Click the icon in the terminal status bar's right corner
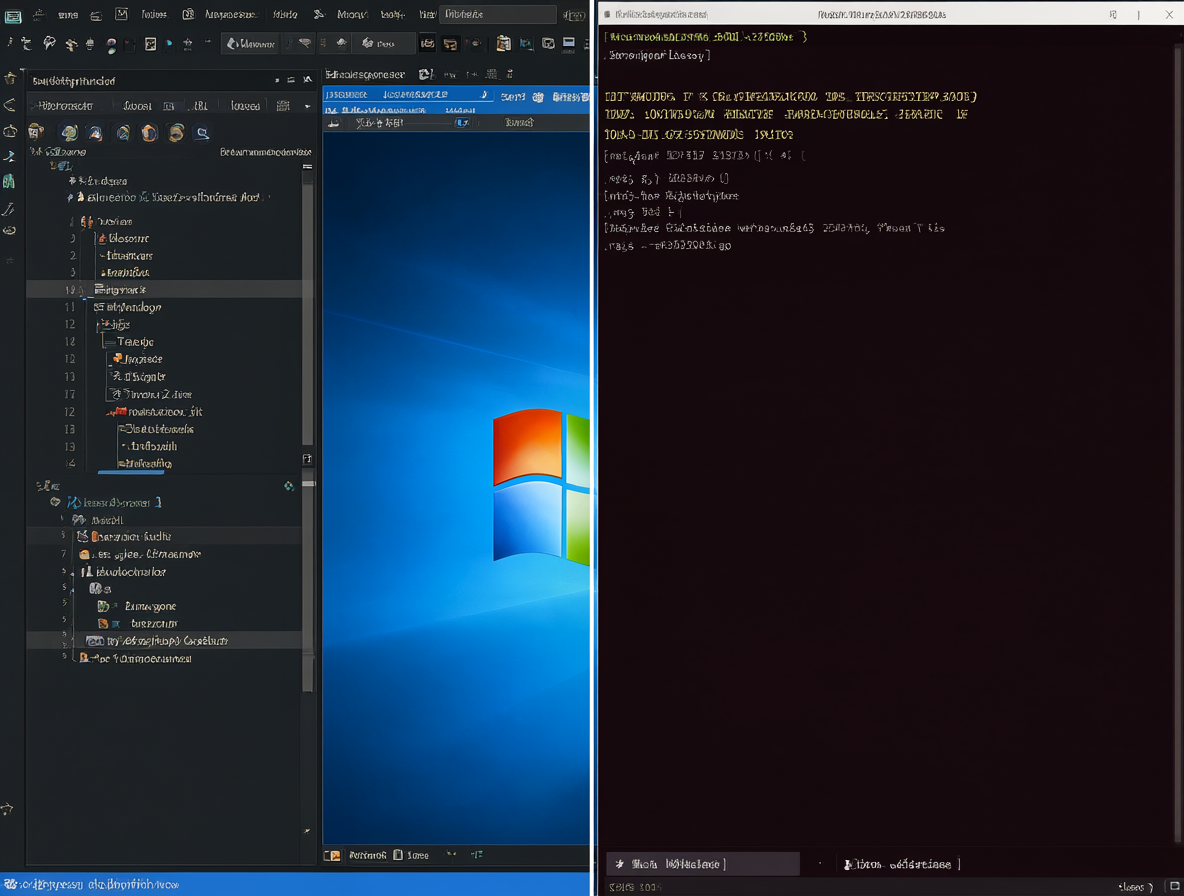 tap(1174, 886)
